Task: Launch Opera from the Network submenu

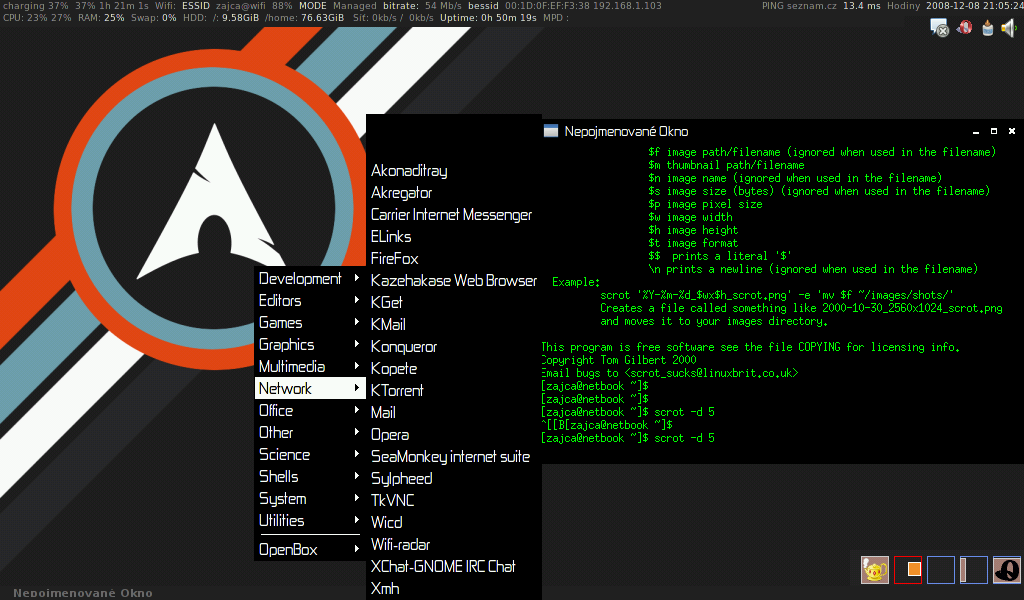Action: tap(454, 434)
